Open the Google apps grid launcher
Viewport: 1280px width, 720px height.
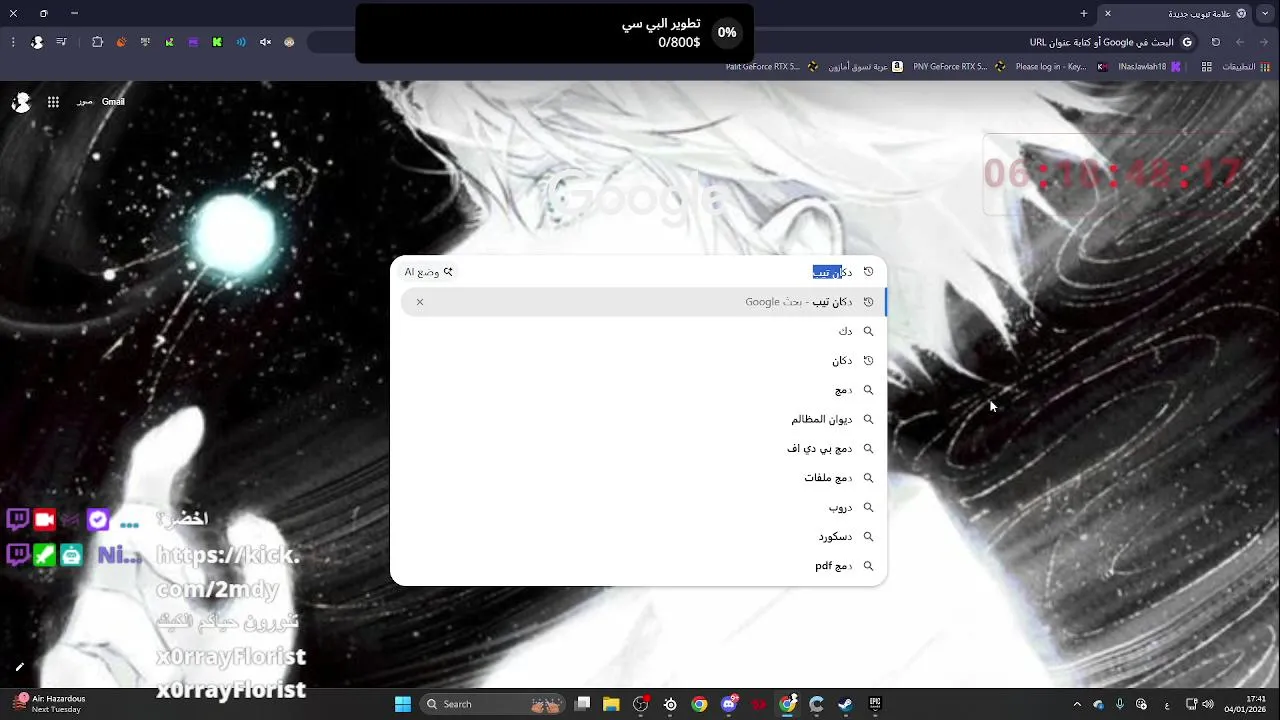pos(53,102)
